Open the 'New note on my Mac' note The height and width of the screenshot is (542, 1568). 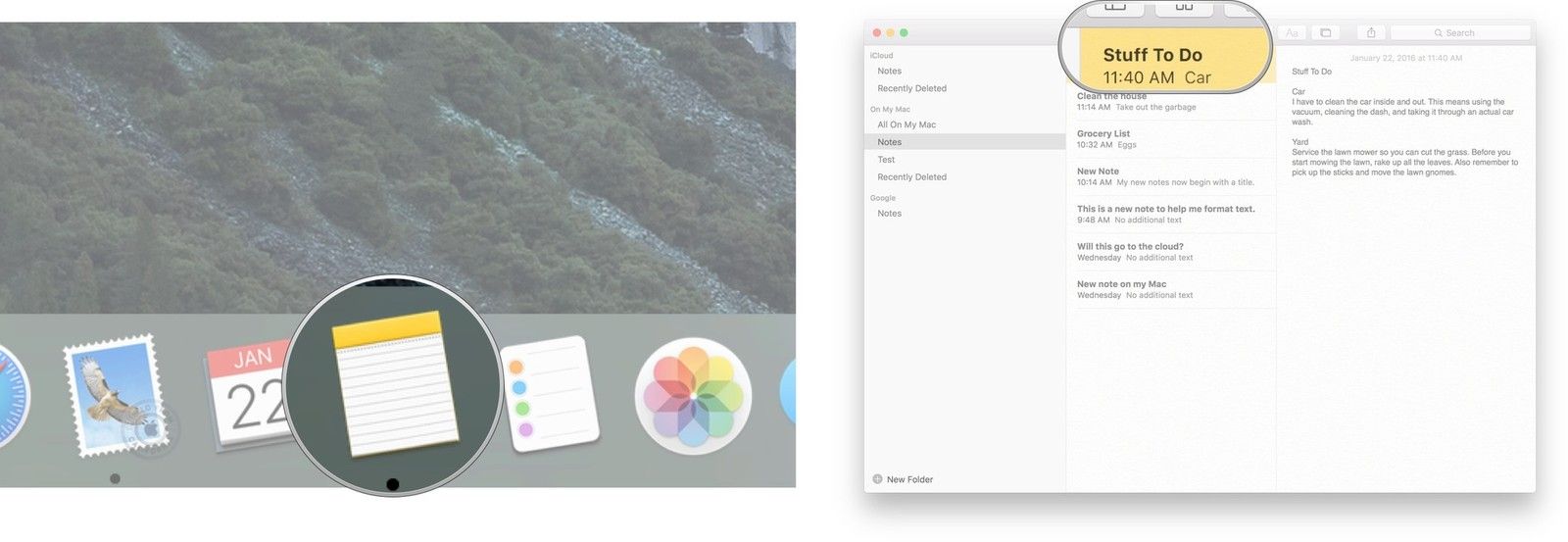[x=1171, y=289]
